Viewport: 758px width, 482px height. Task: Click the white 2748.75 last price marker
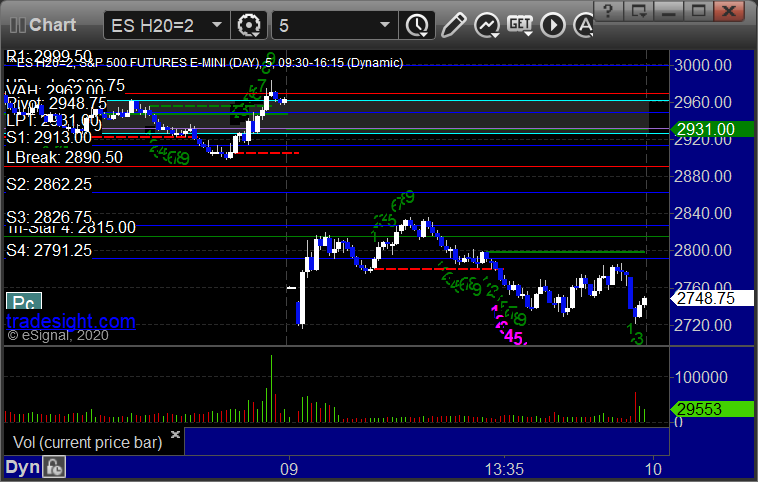click(x=712, y=298)
